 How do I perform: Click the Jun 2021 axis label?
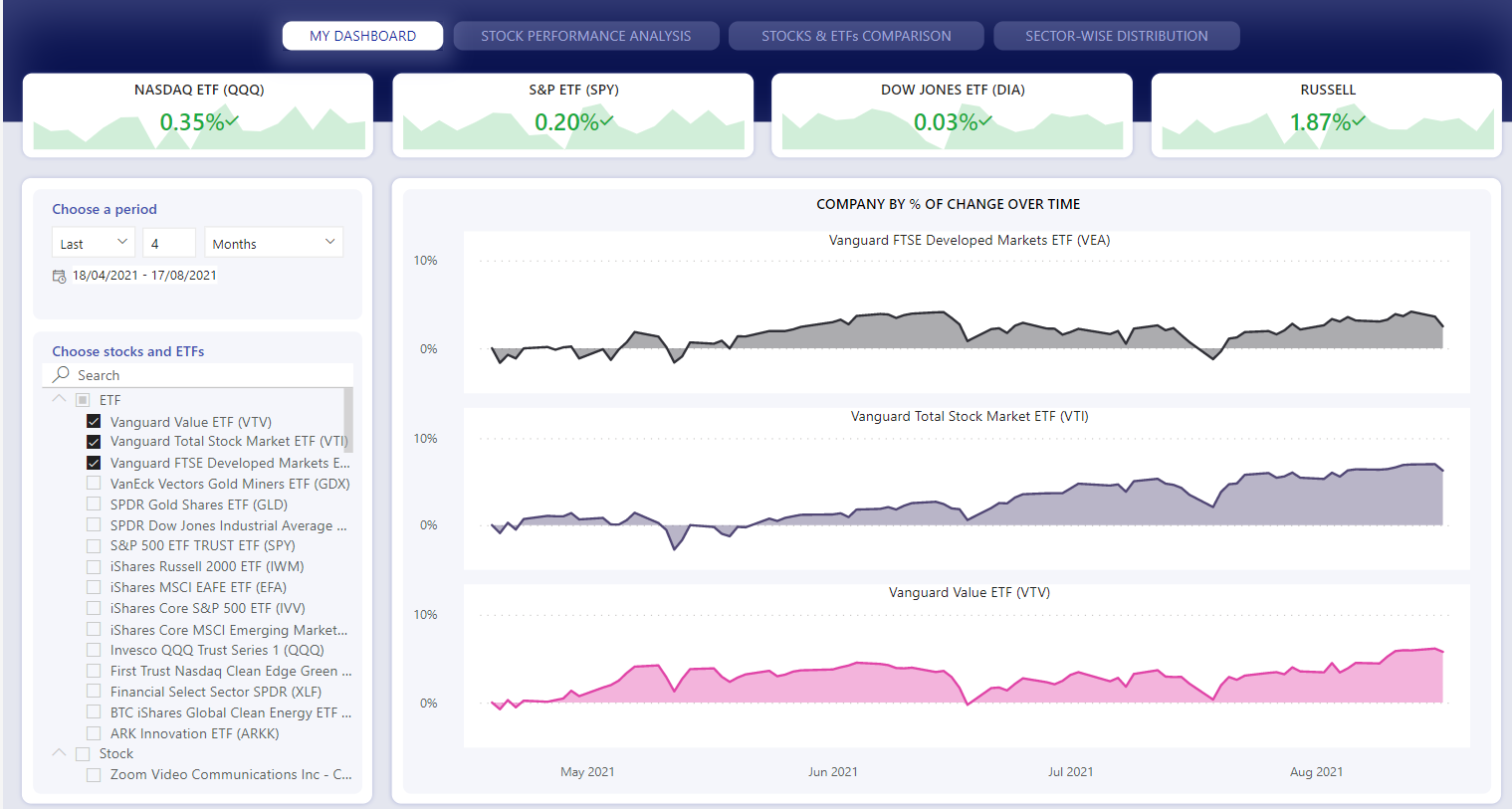tap(832, 771)
